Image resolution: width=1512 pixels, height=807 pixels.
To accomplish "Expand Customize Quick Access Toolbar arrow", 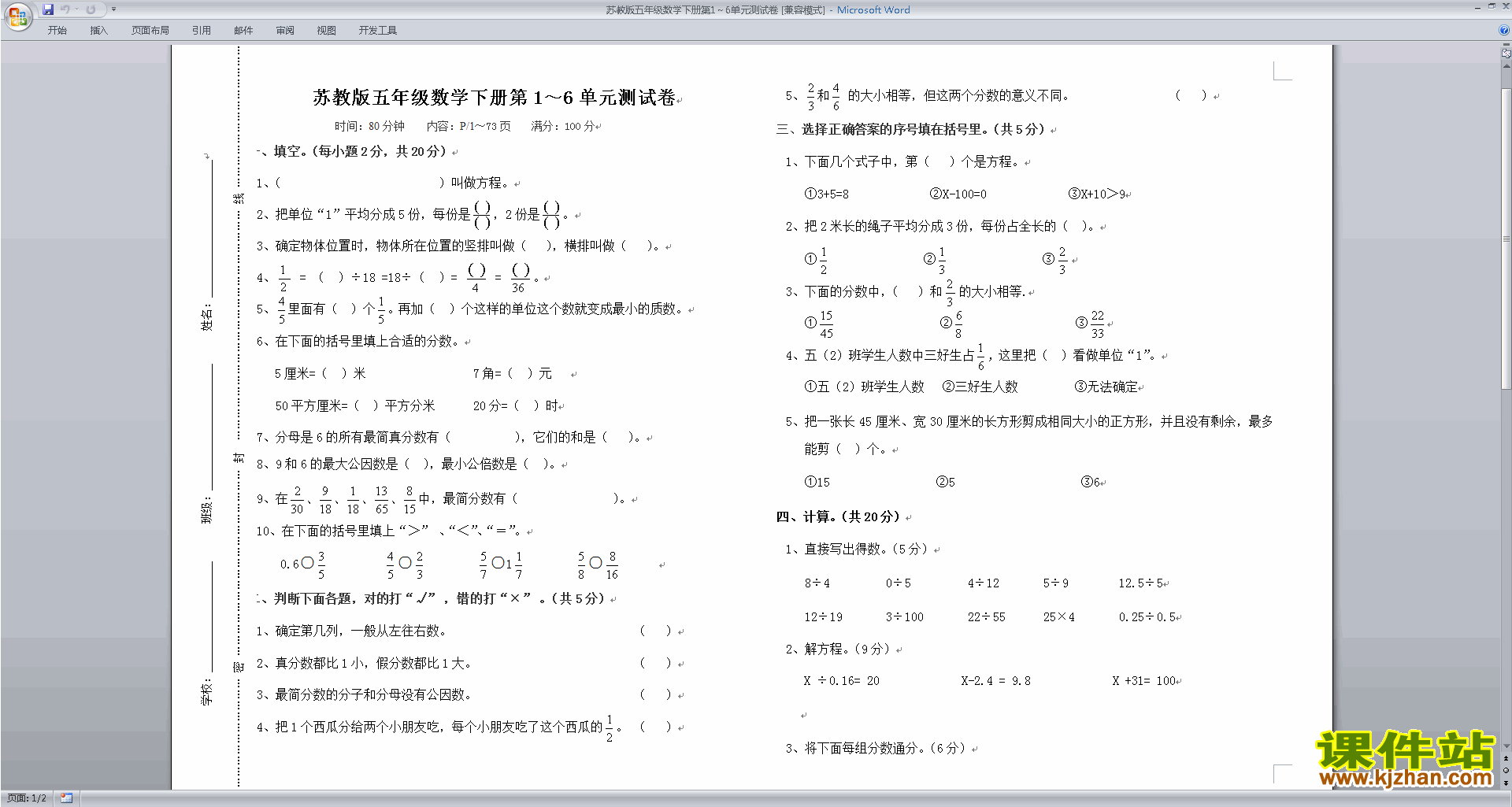I will (113, 9).
